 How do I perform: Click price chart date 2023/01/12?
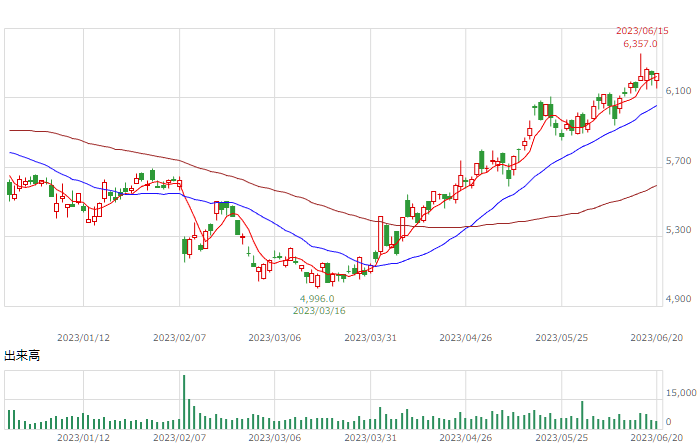pos(83,338)
